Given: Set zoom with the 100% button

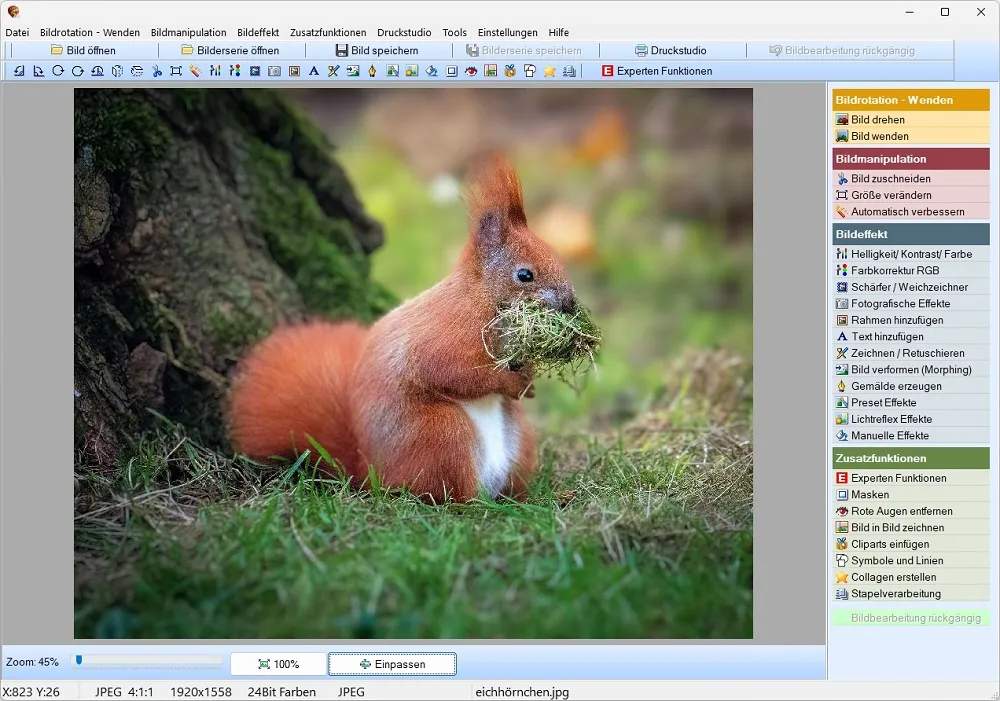Looking at the screenshot, I should tap(278, 664).
